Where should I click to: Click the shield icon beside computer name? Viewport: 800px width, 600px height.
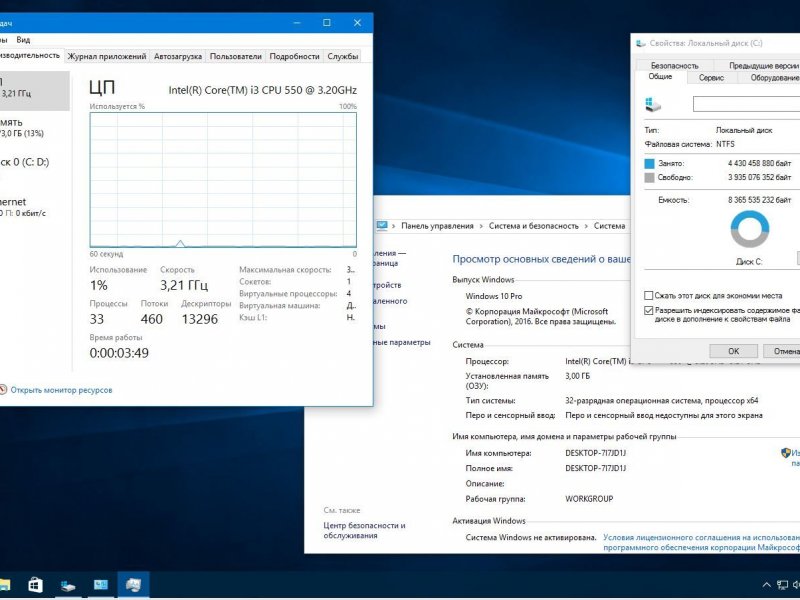(x=786, y=453)
